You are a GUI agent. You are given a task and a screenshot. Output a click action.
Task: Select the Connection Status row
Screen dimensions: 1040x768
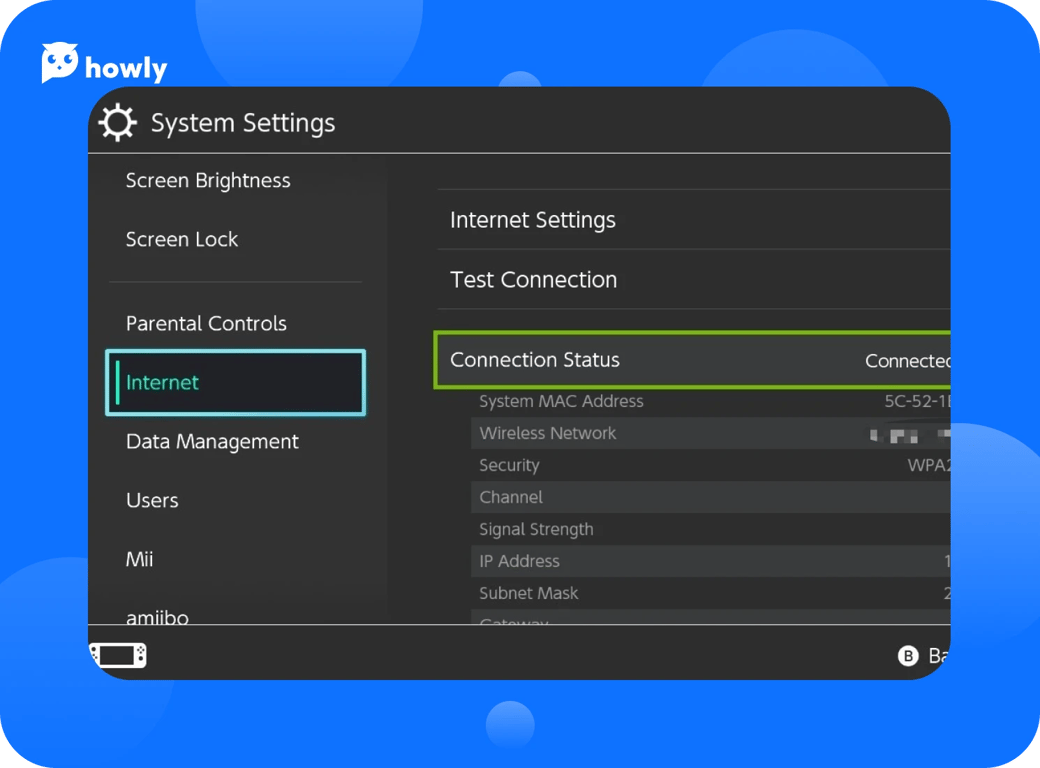(x=692, y=360)
